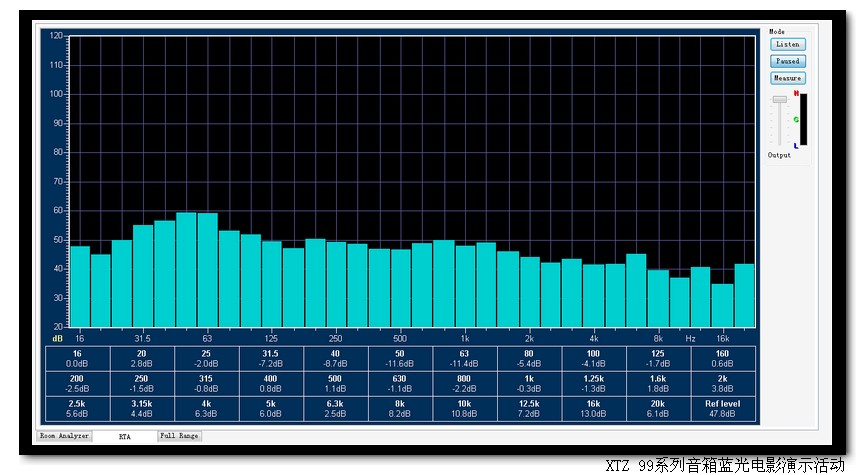
Task: Select the 4k 6.3dB cell
Action: pos(207,409)
